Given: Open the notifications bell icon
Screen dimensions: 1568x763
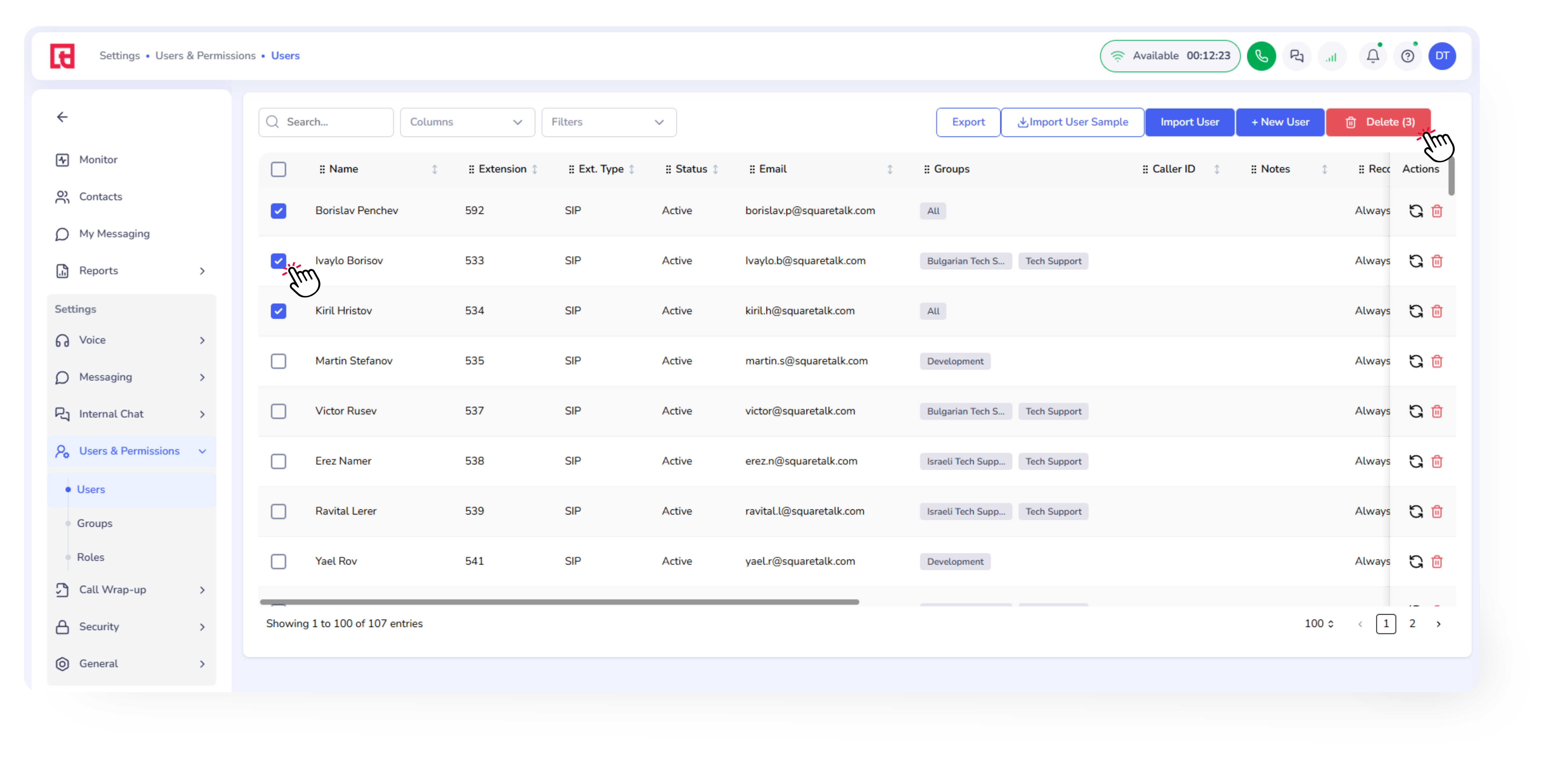Looking at the screenshot, I should [1372, 56].
